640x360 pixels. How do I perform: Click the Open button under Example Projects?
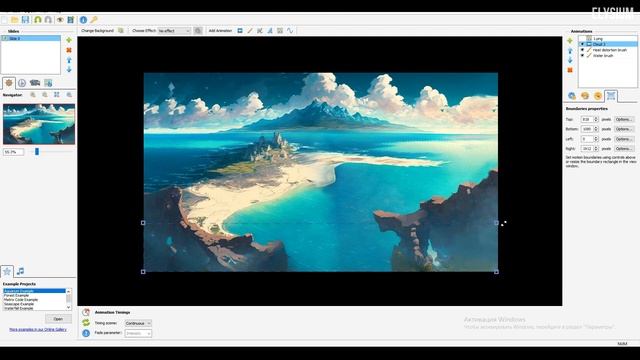[58, 319]
